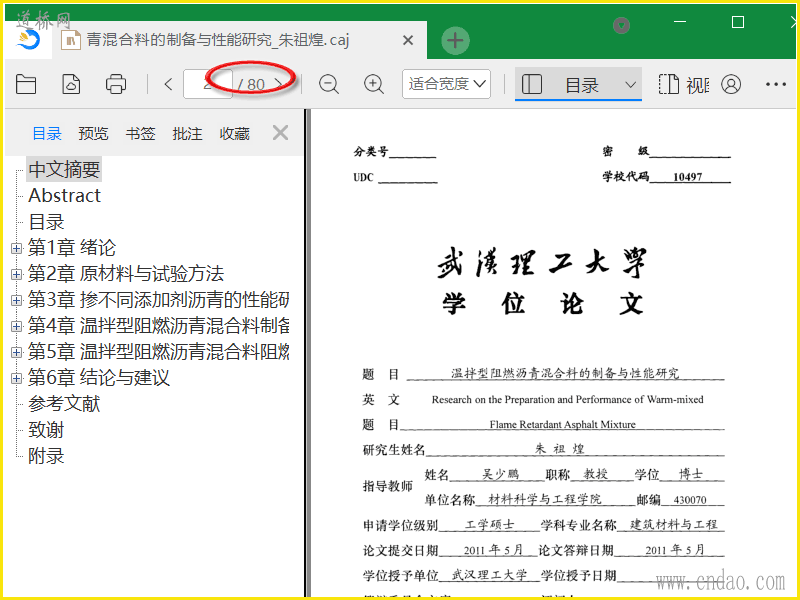The height and width of the screenshot is (600, 800).
Task: Click Flame Retardant Asphalt Mixture text
Action: tap(562, 424)
